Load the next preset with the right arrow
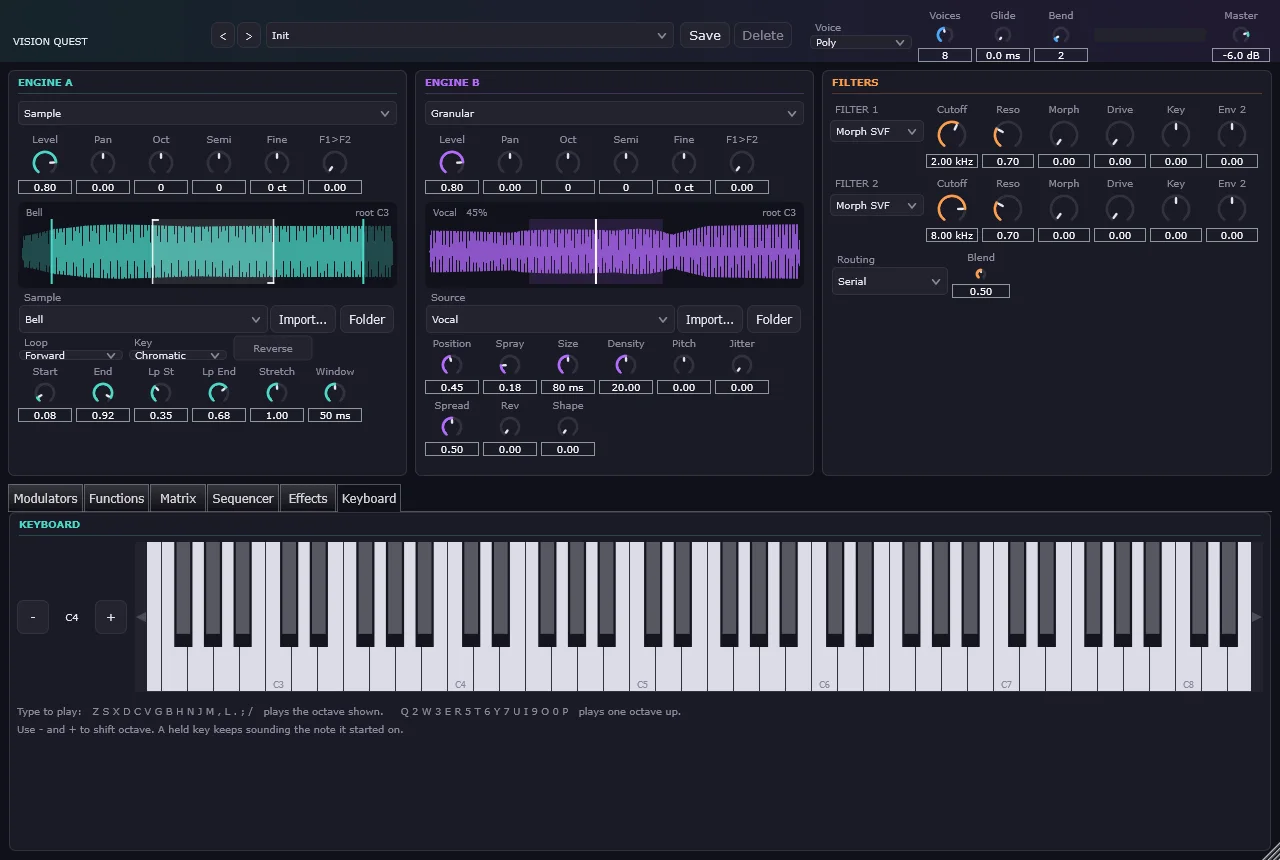Image resolution: width=1280 pixels, height=860 pixels. 249,35
